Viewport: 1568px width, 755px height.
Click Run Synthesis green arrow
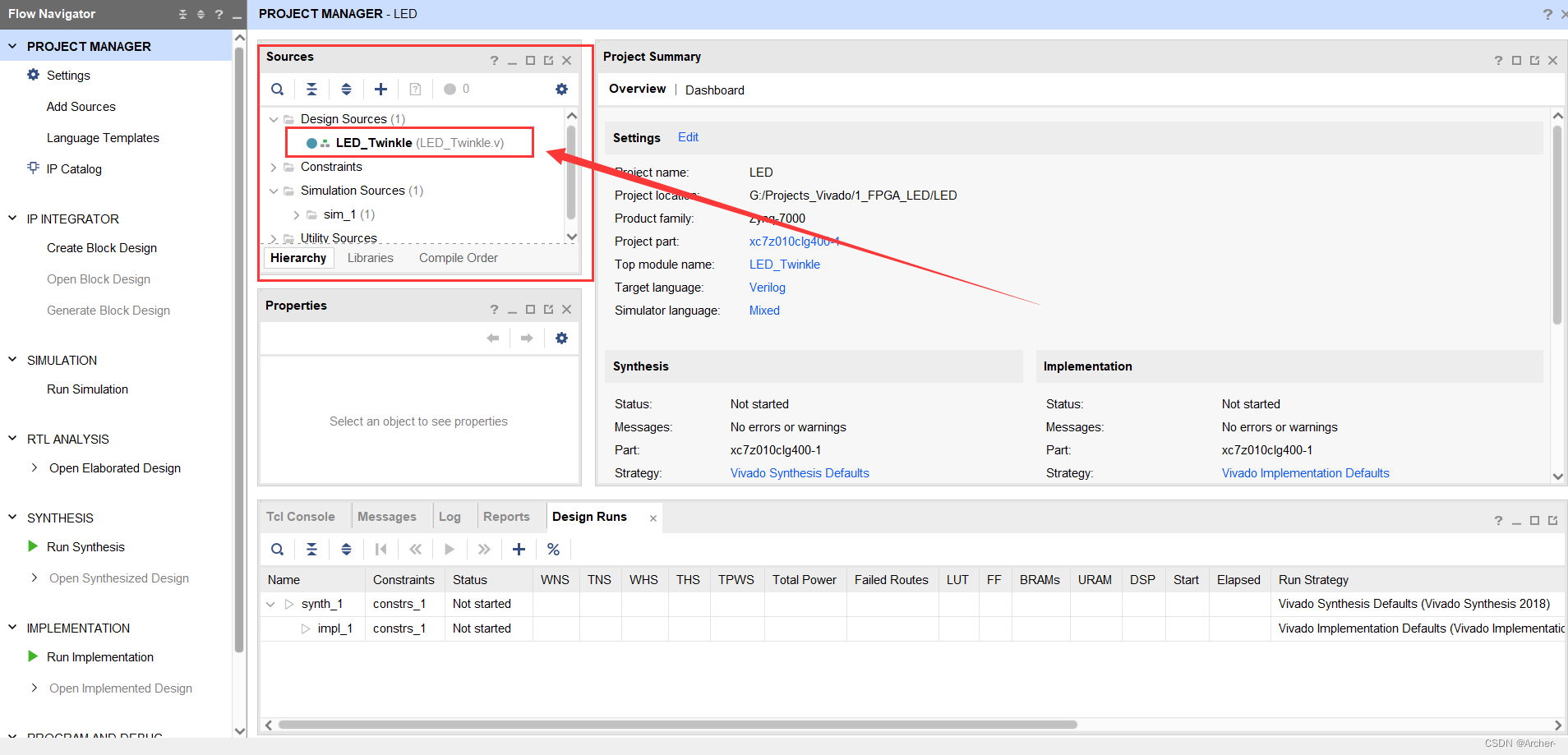tap(33, 546)
